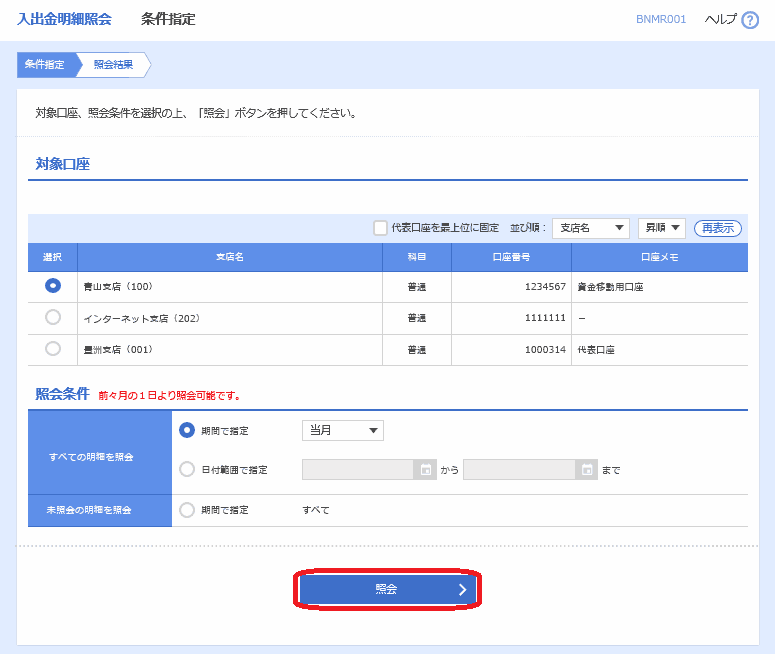The width and height of the screenshot is (775, 660).
Task: Enable the 代表口座を最上位に固定 checkbox
Action: tap(380, 228)
